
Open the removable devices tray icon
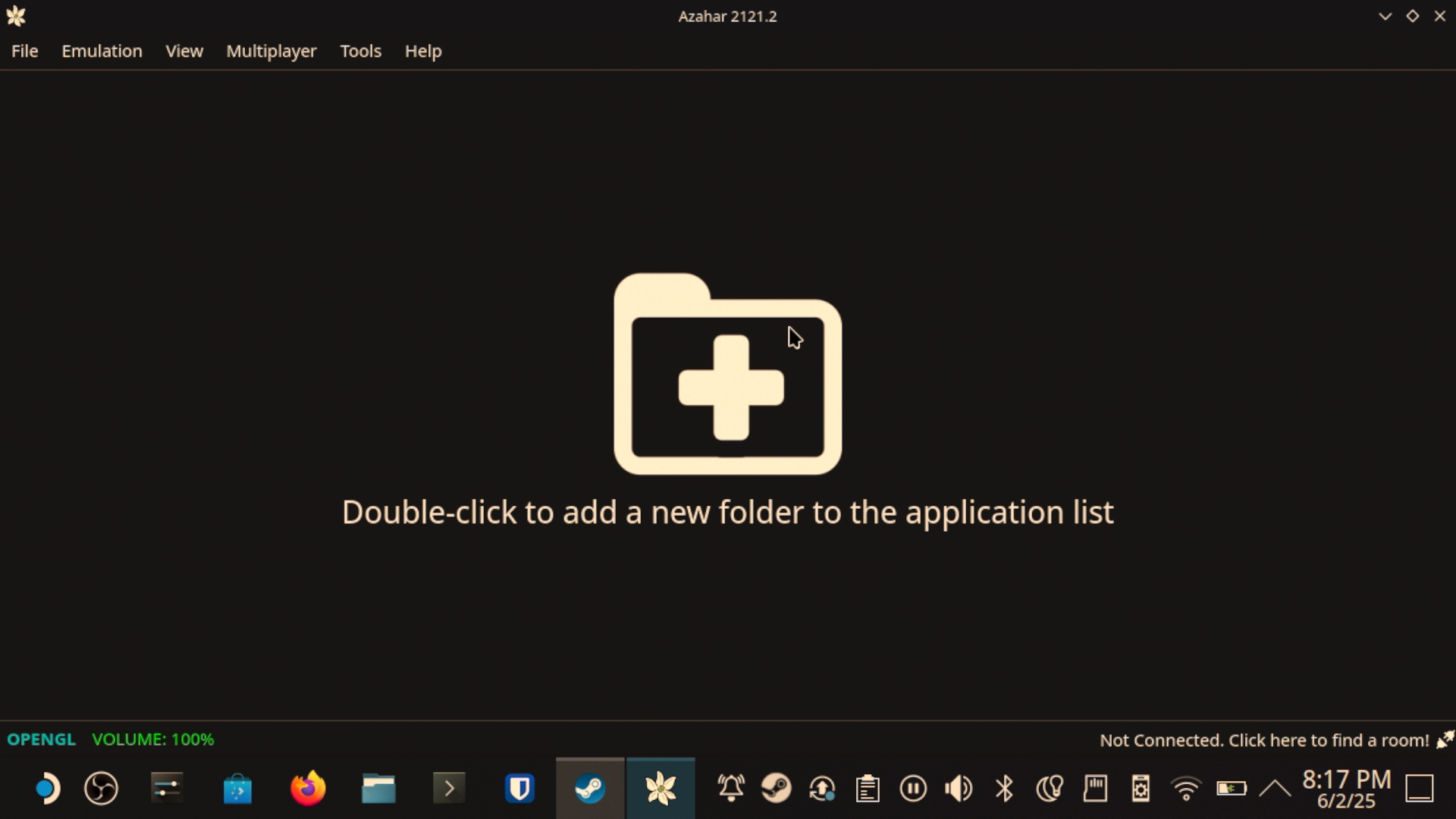click(x=1141, y=789)
